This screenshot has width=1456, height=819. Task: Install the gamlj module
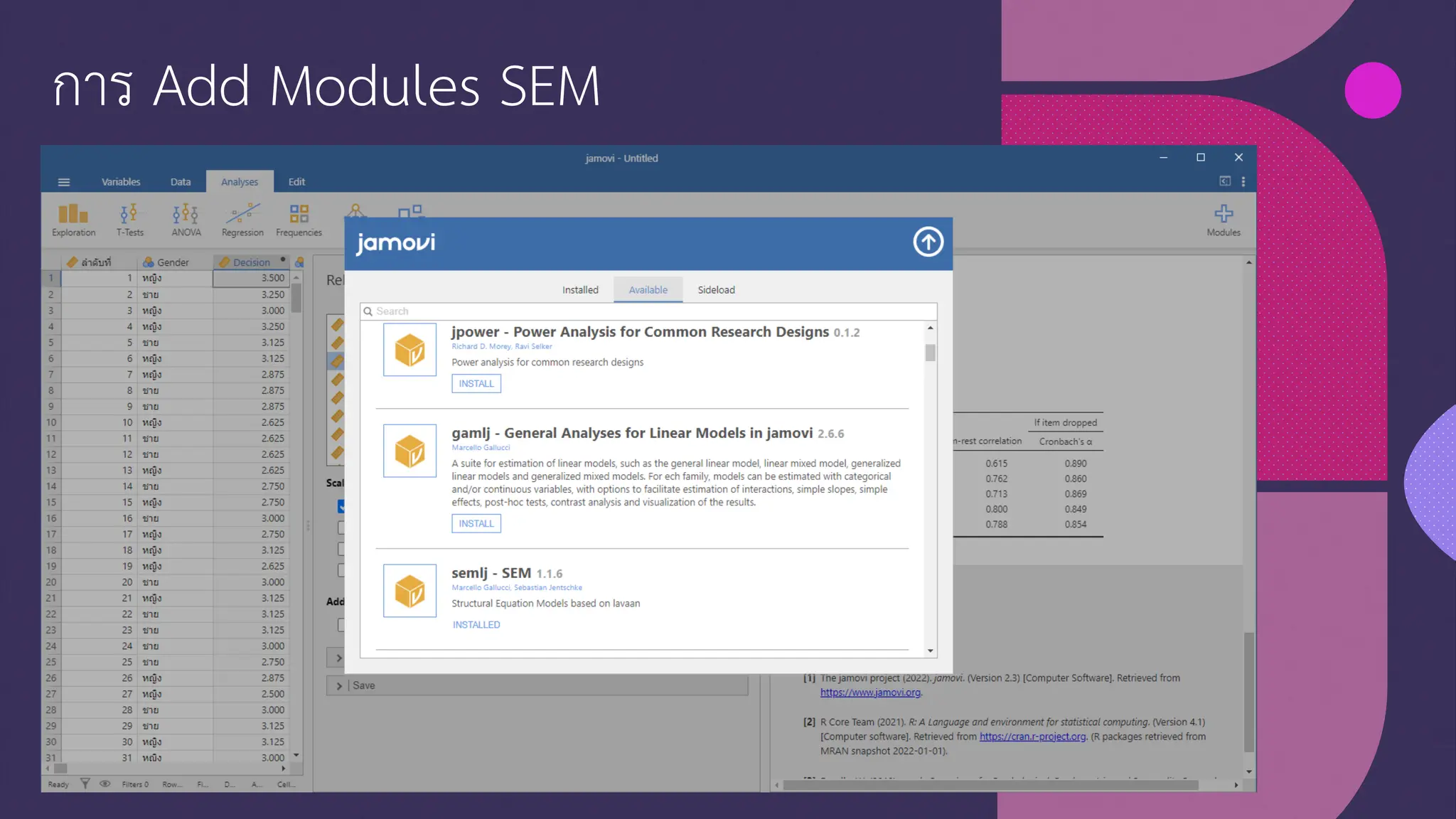pyautogui.click(x=476, y=524)
